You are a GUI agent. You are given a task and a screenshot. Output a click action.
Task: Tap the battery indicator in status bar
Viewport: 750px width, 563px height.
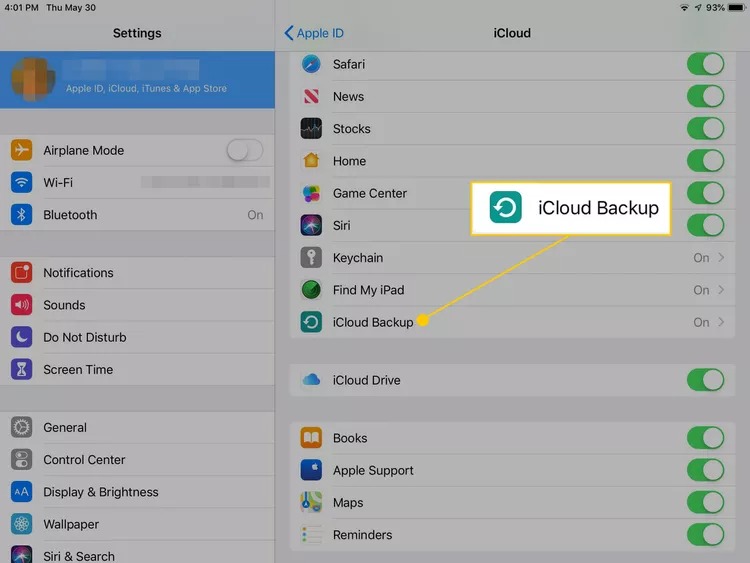(736, 8)
